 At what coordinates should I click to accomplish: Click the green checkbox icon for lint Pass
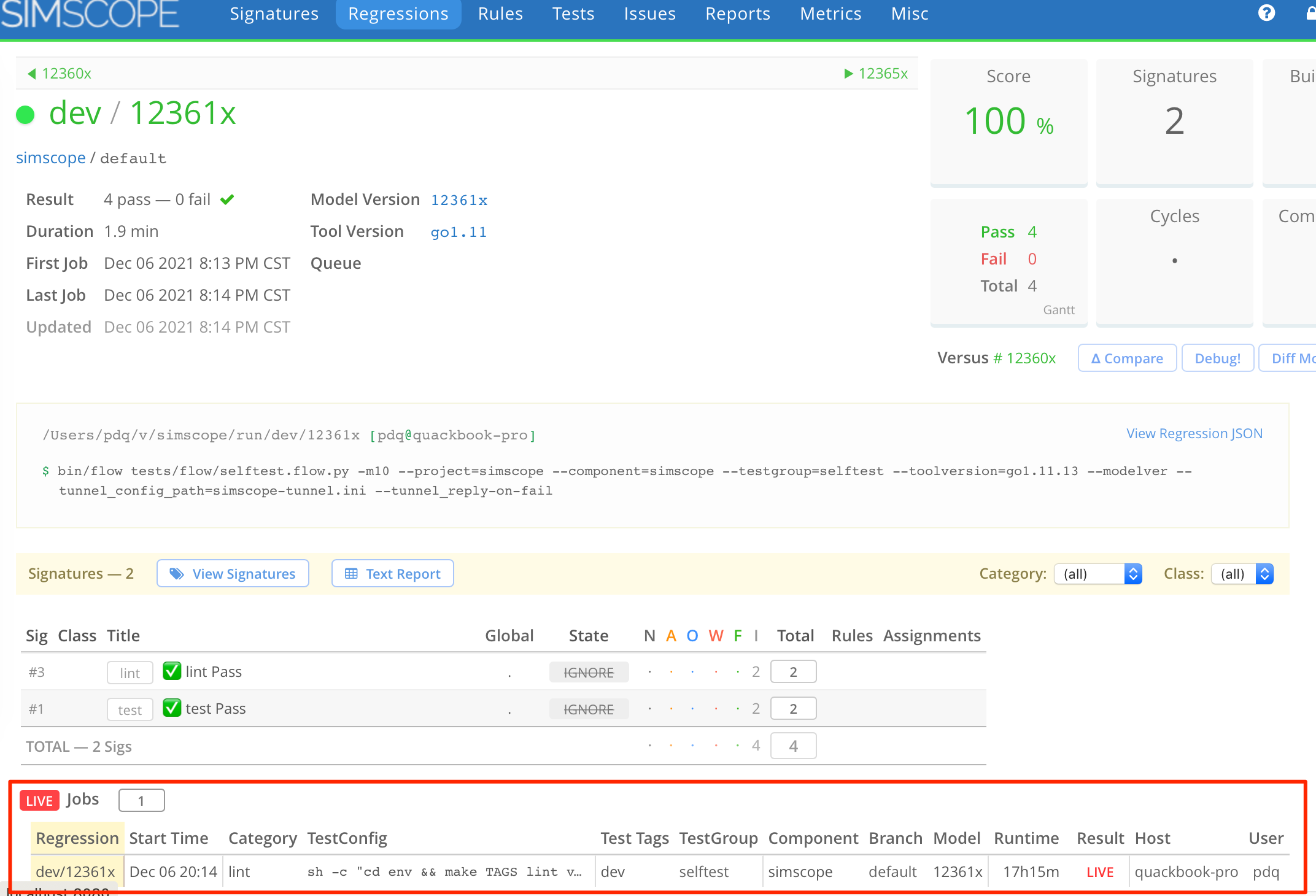(172, 671)
